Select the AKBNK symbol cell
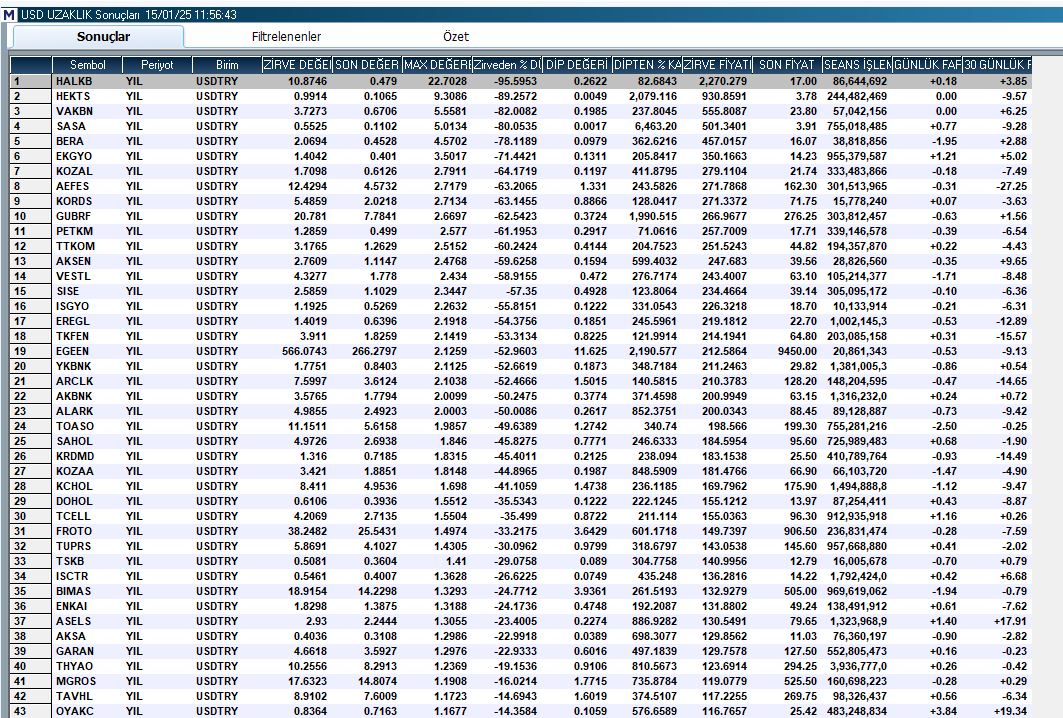 87,396
